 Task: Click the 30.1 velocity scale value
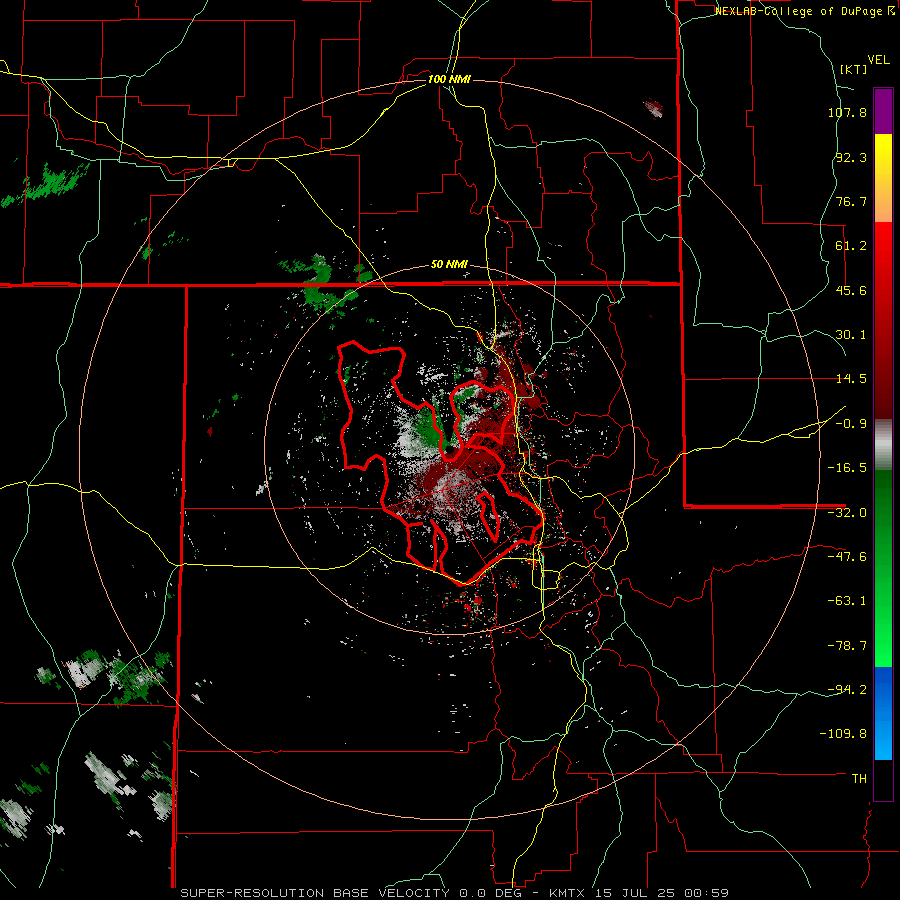pos(851,335)
